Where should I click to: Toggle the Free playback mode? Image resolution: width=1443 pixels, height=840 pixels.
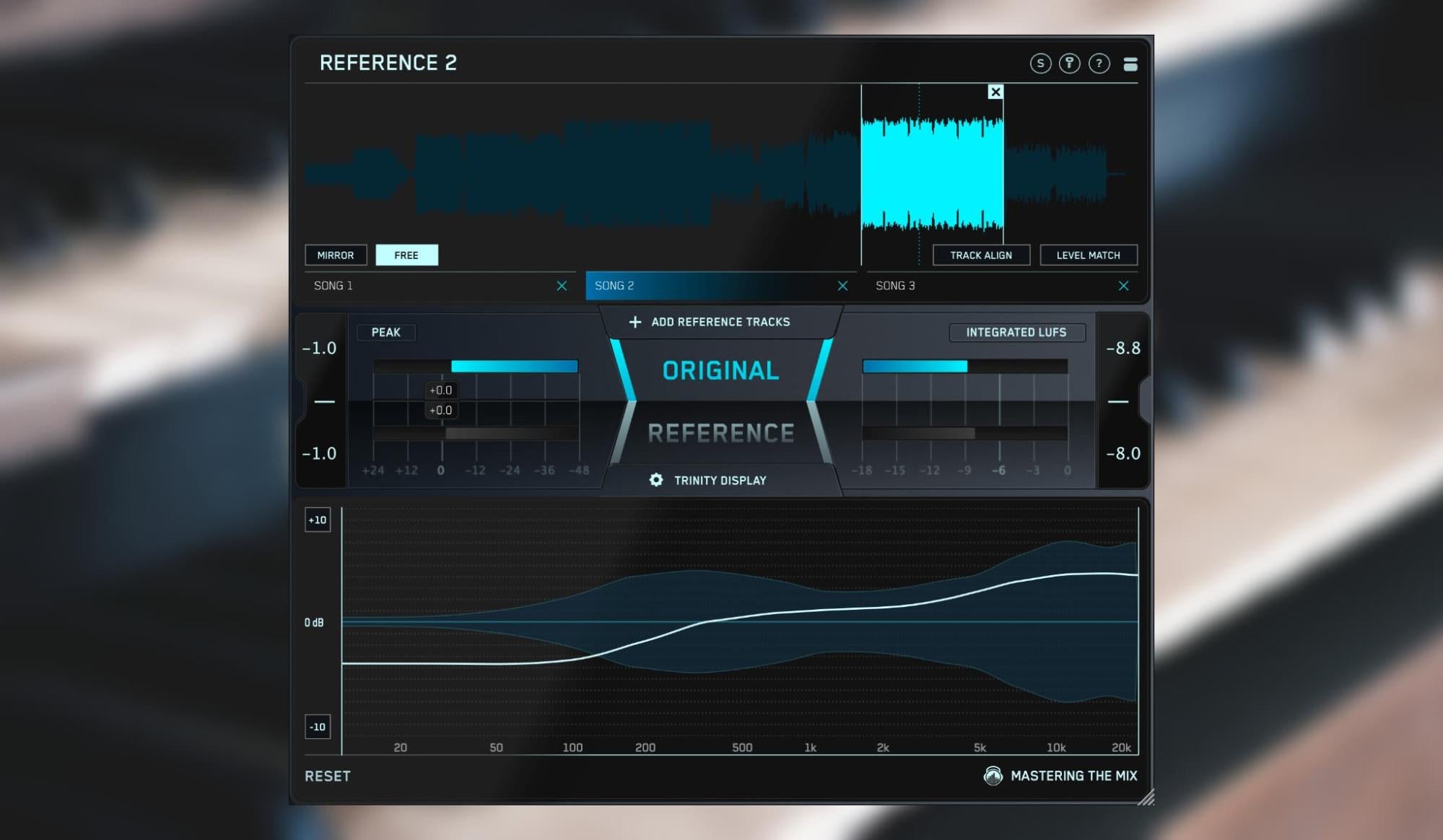click(x=406, y=255)
